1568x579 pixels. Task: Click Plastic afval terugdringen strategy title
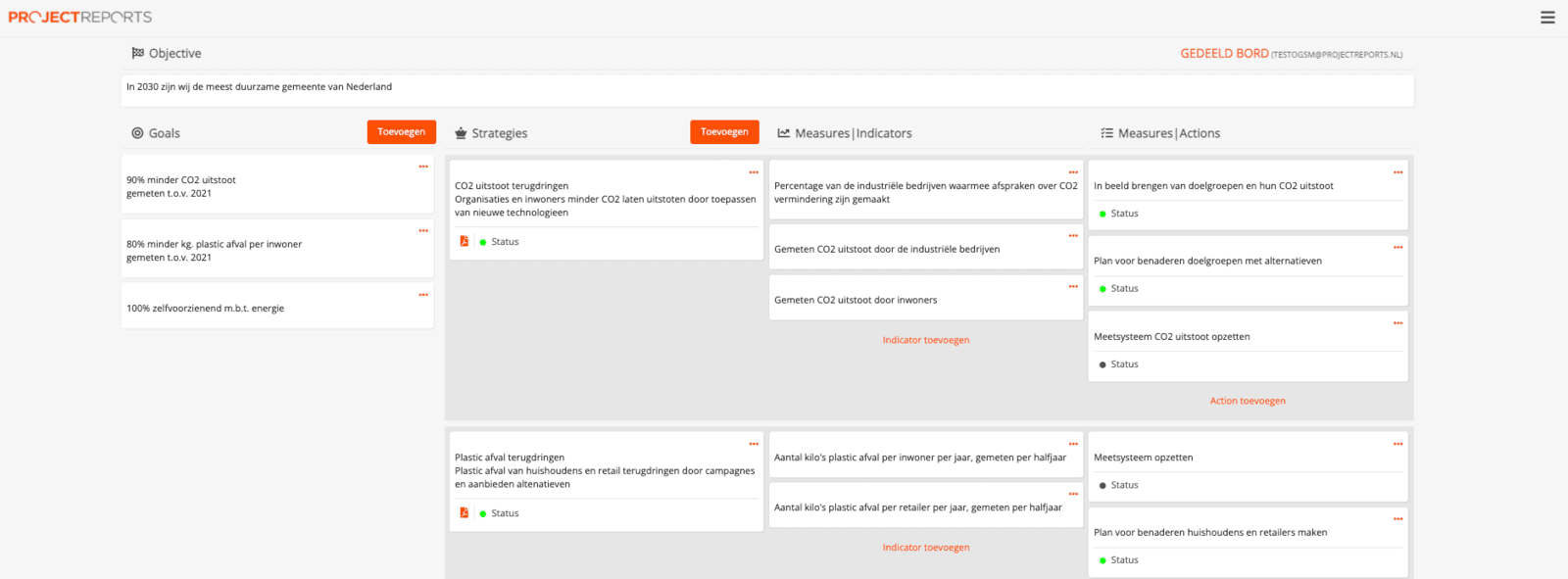click(510, 458)
